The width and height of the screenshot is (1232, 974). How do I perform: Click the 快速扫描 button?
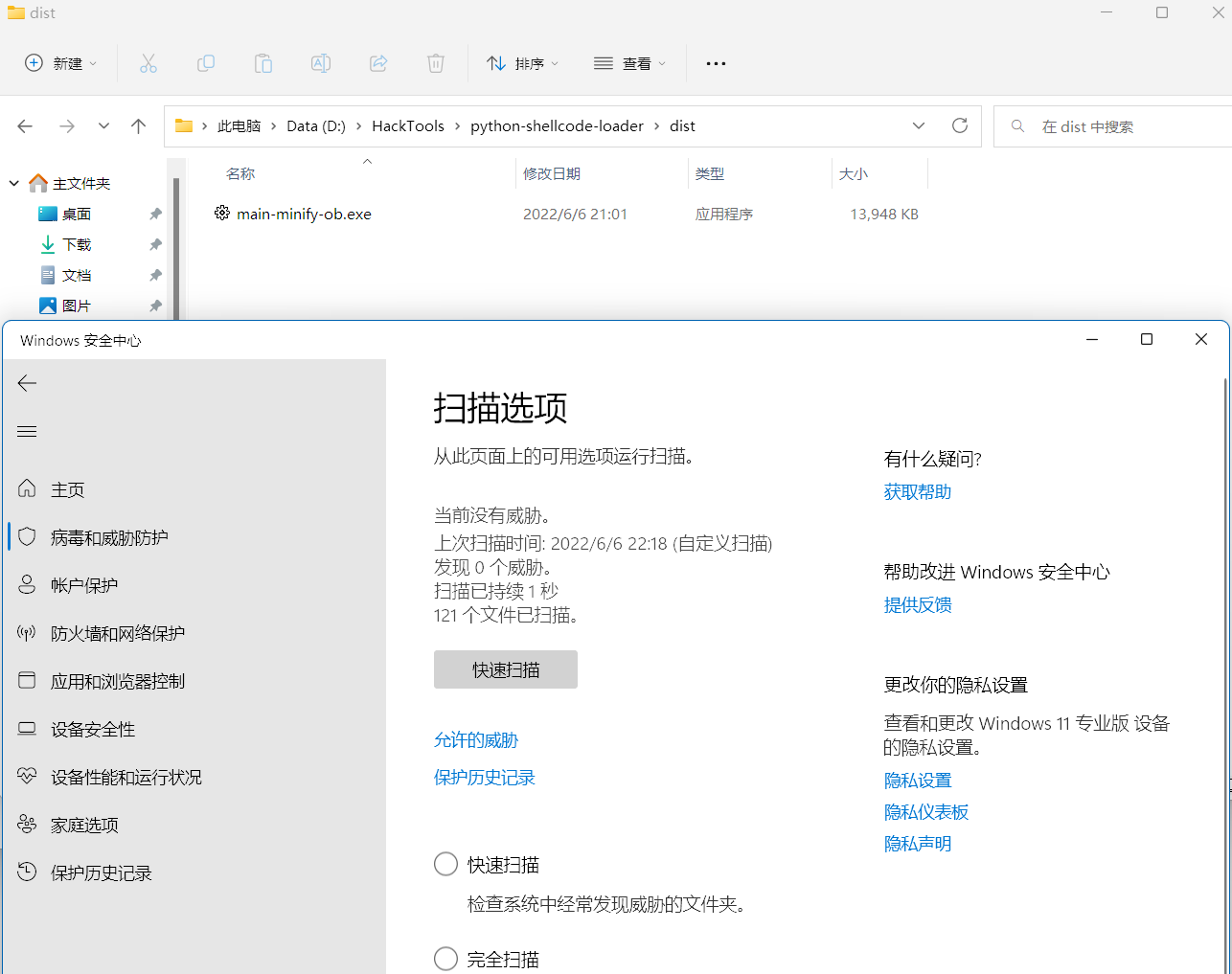[x=506, y=669]
